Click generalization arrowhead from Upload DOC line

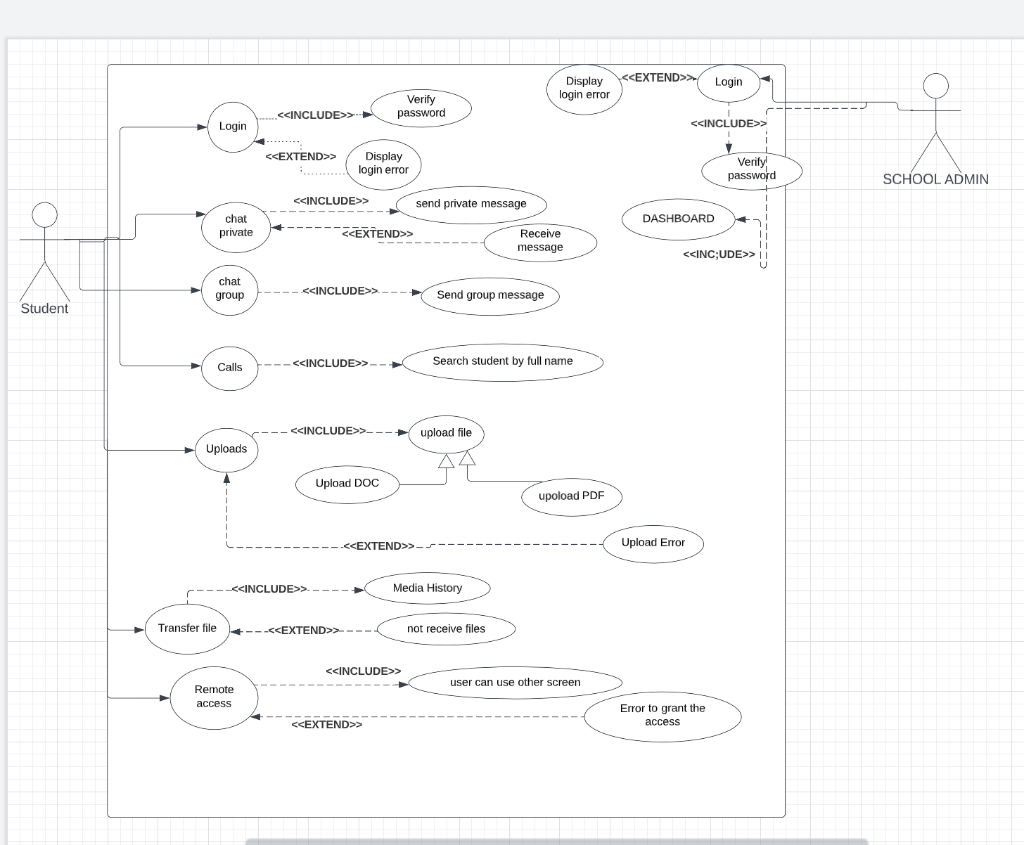click(x=446, y=462)
